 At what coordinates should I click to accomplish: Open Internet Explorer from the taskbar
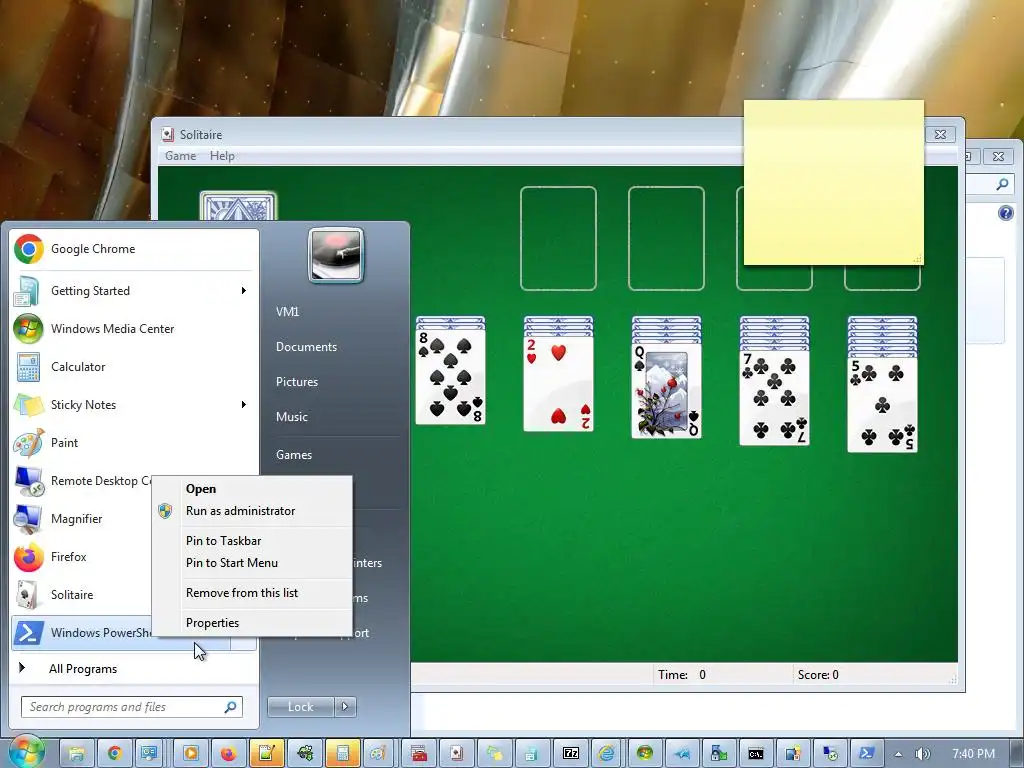(607, 753)
